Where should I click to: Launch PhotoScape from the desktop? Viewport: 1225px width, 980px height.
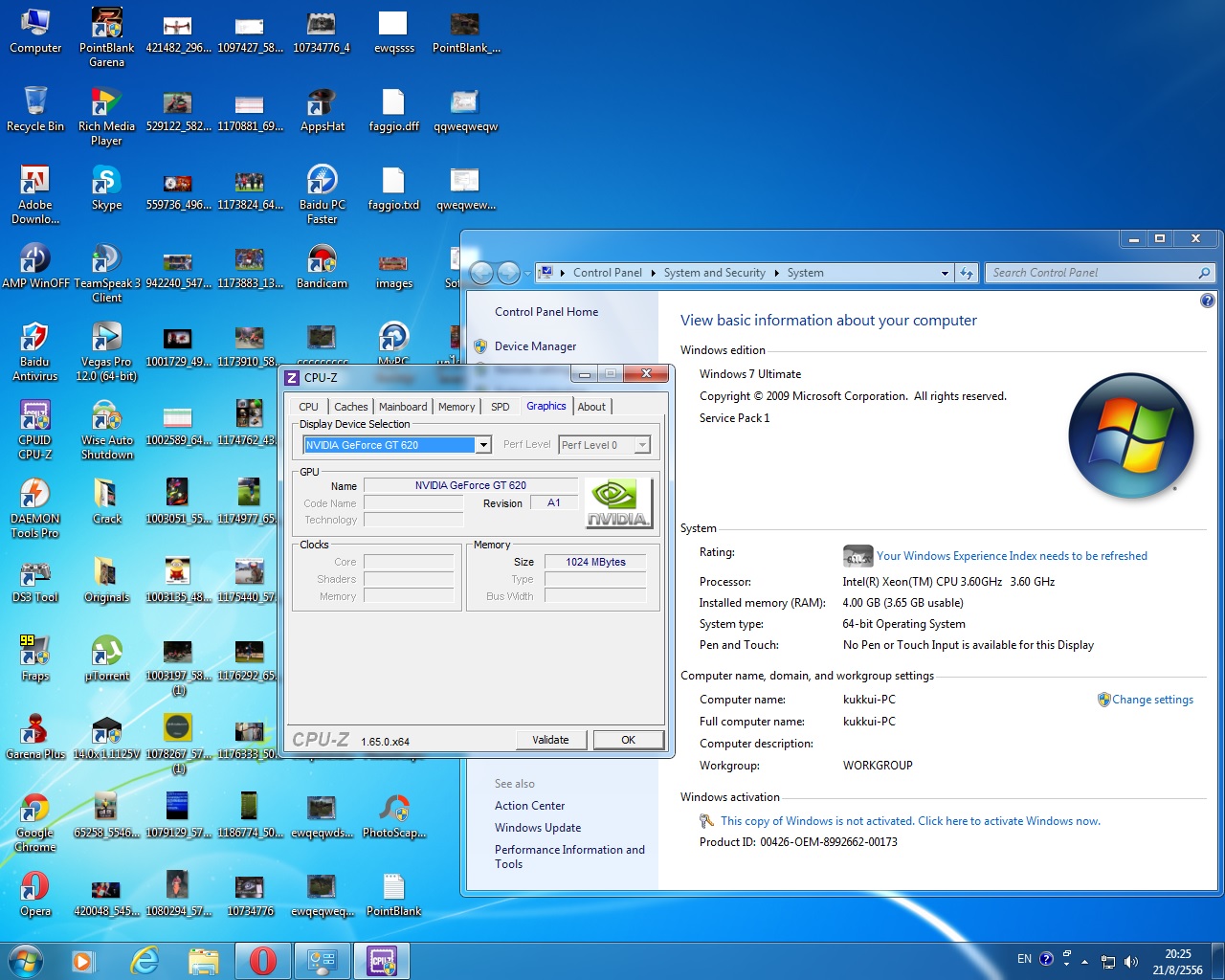point(394,816)
